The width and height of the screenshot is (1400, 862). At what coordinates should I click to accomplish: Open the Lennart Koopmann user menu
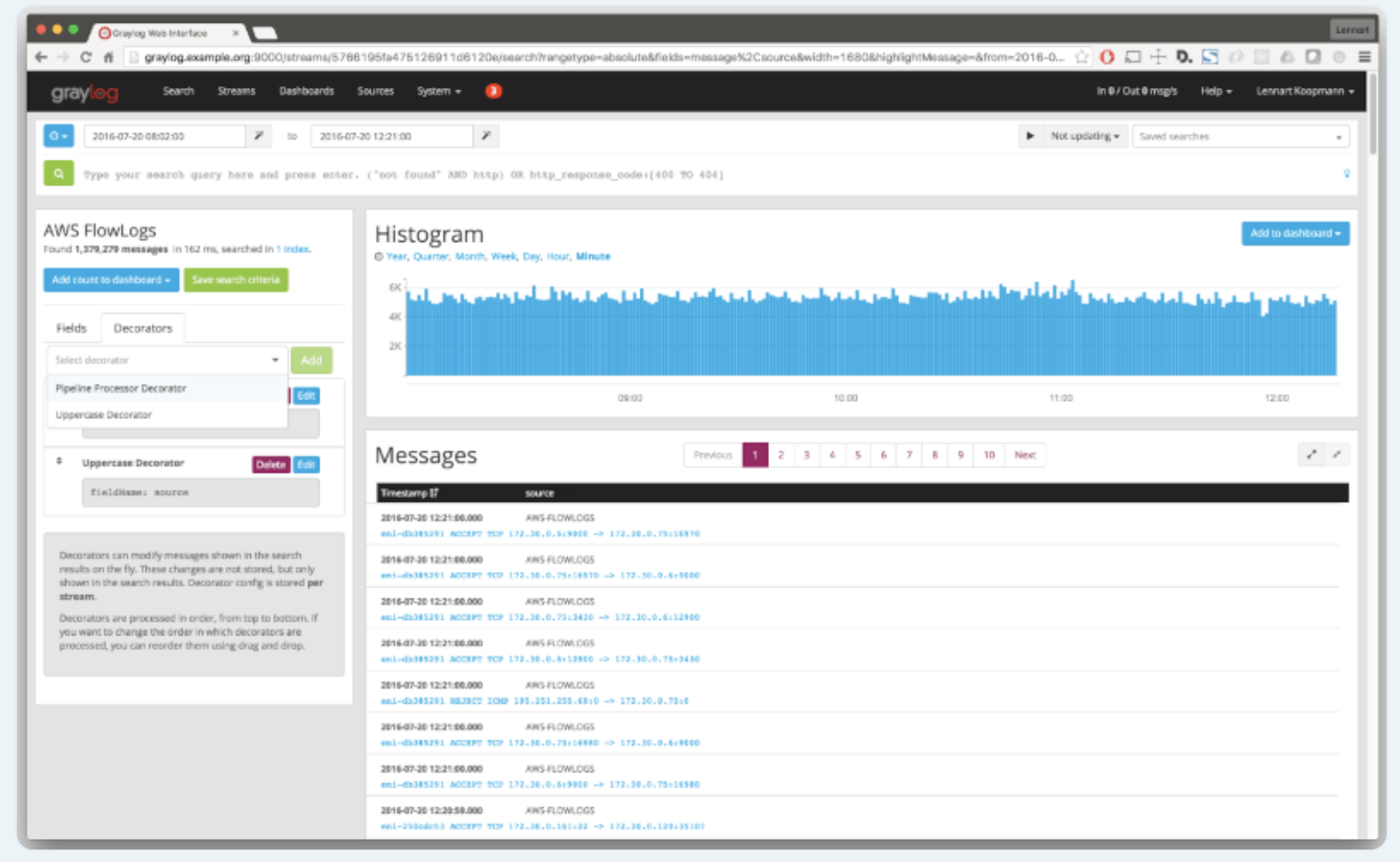click(x=1304, y=91)
